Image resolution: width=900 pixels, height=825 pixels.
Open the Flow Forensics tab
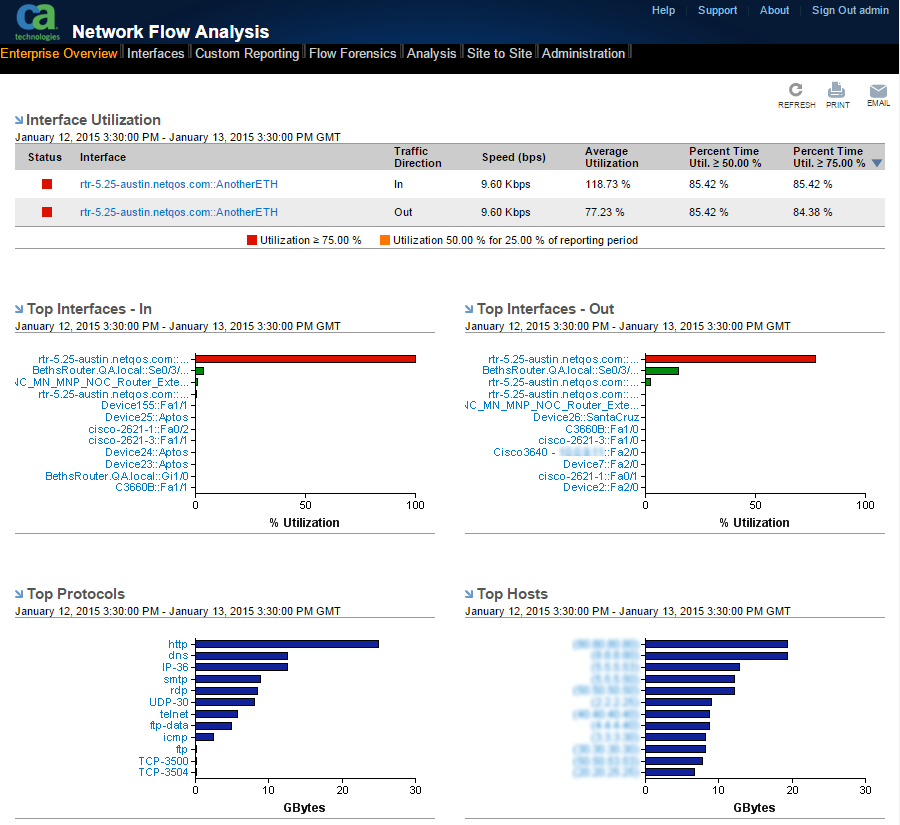click(352, 53)
